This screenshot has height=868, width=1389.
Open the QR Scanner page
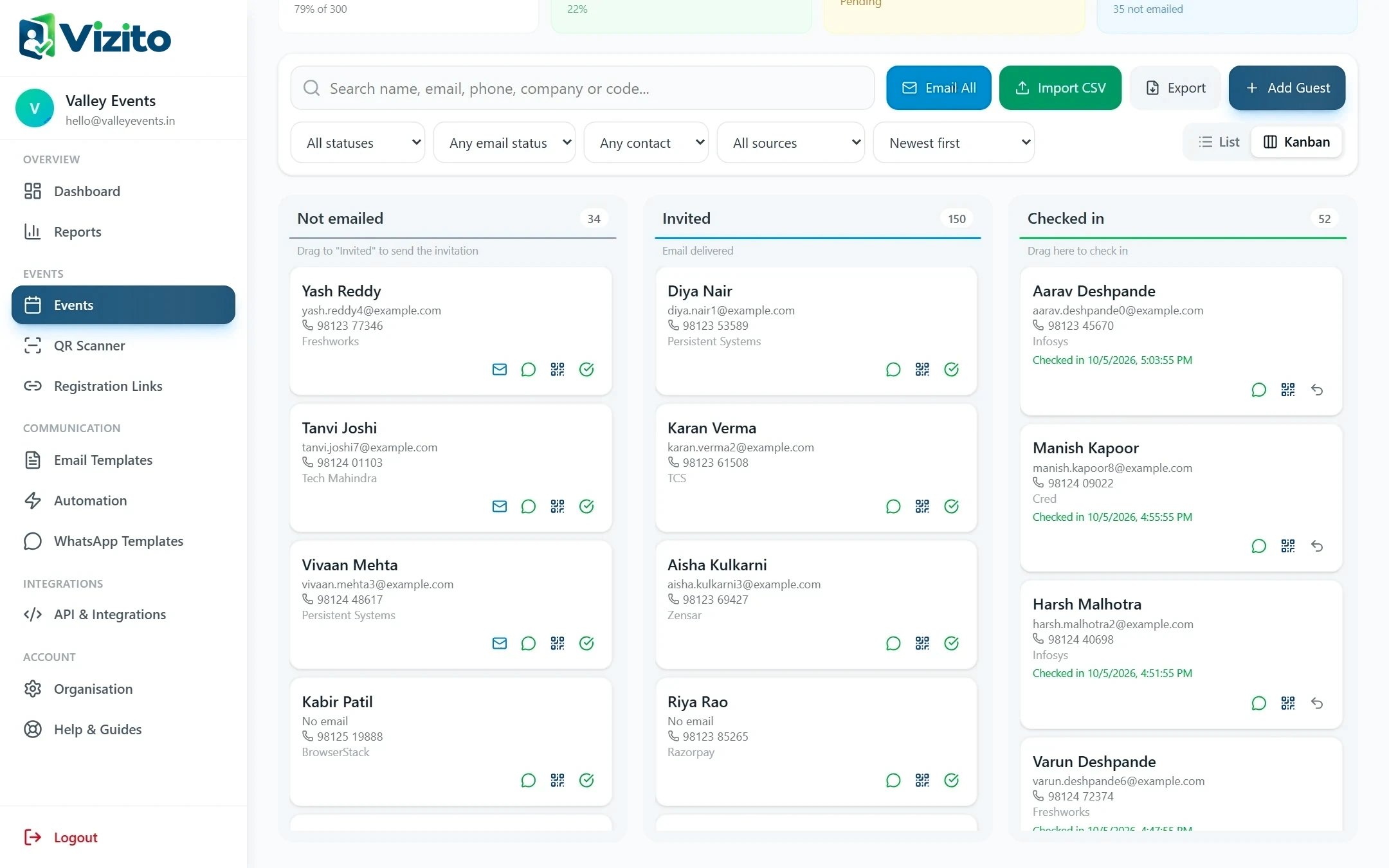[123, 345]
